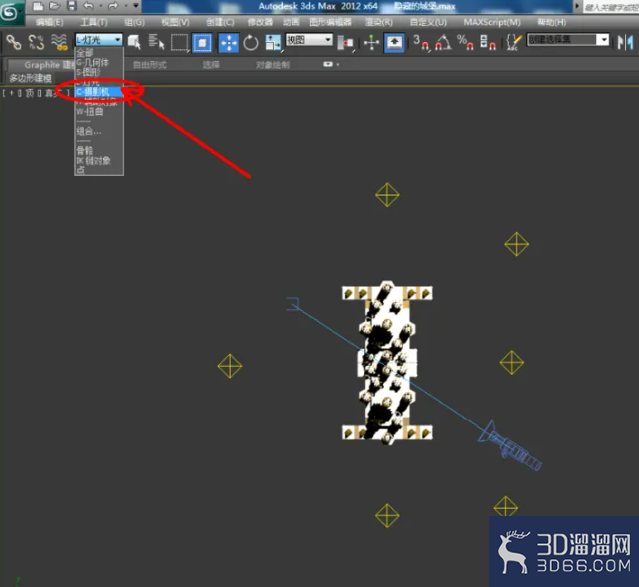Click the Mirror tool icon
The height and width of the screenshot is (587, 639).
coord(626,42)
